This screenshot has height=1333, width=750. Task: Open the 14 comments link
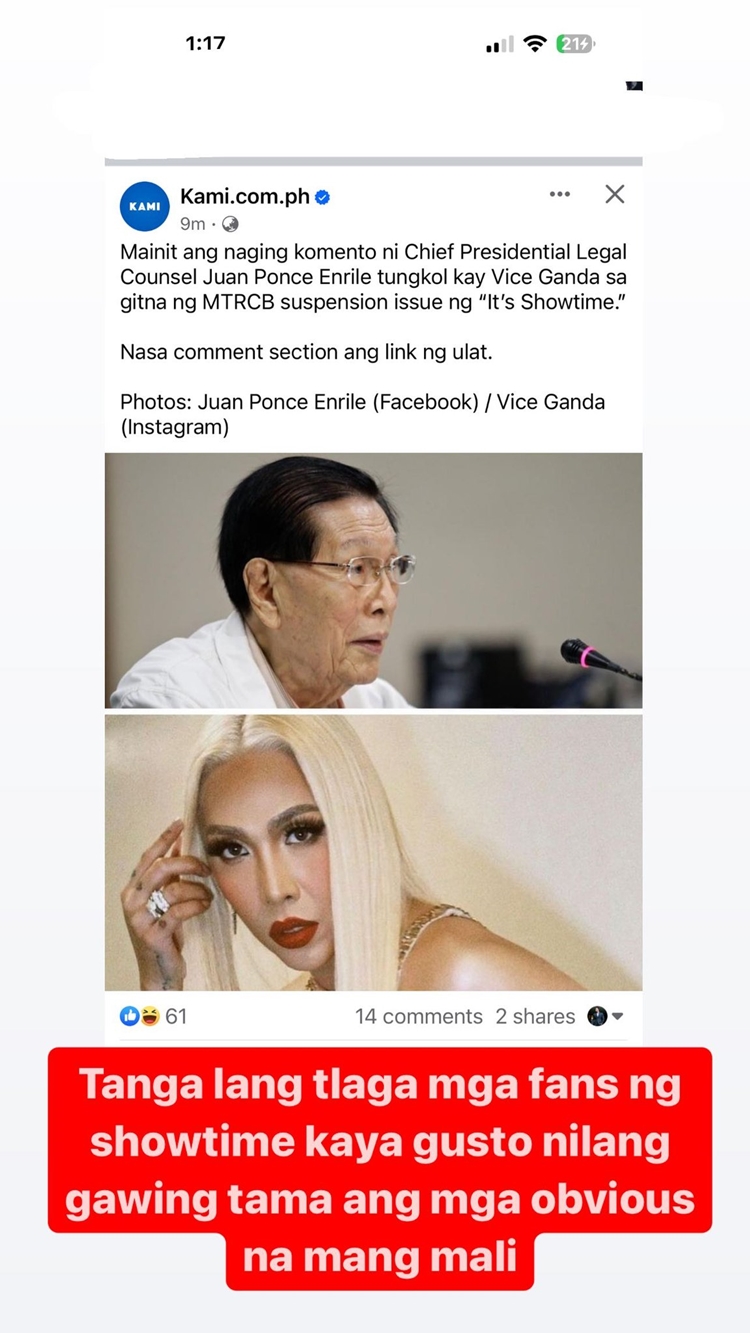(418, 1016)
